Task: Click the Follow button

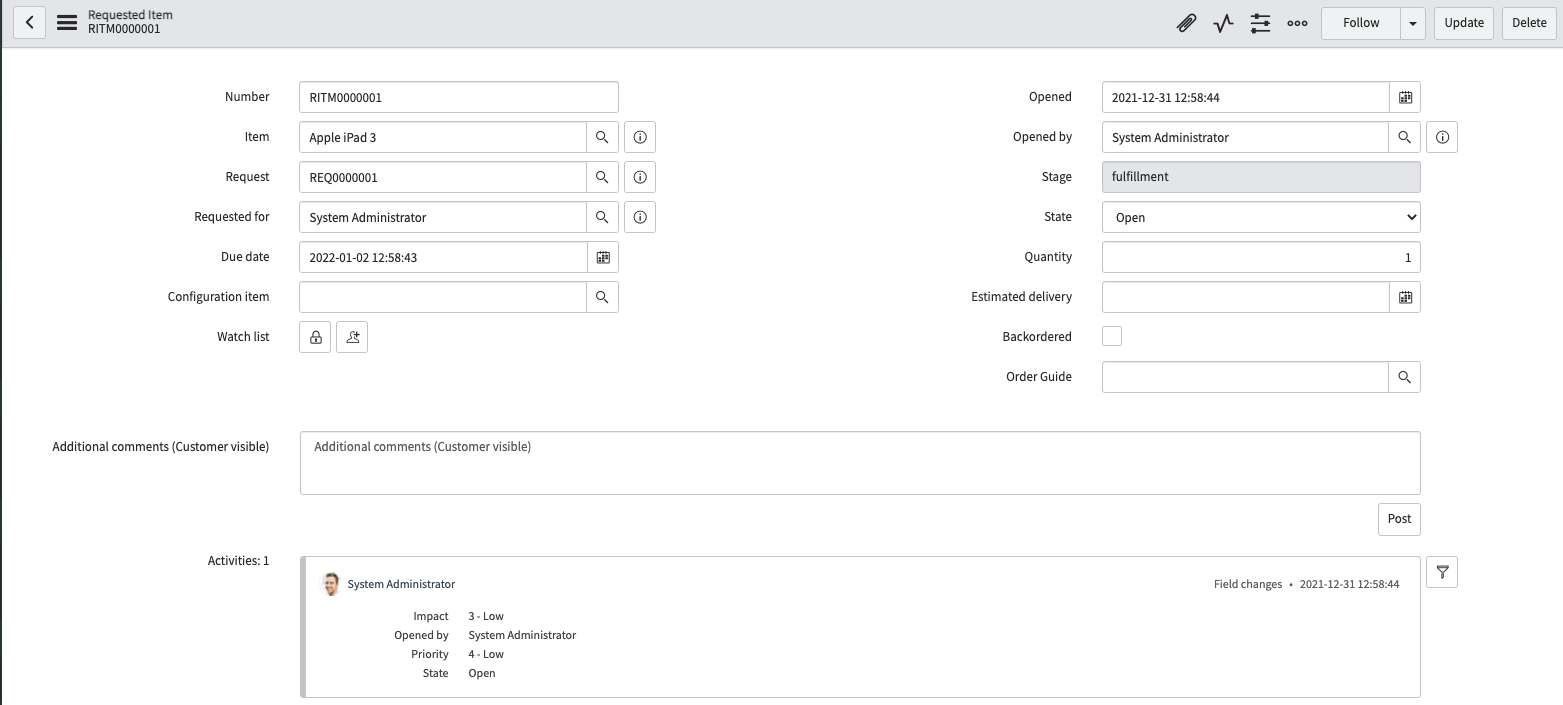Action: coord(1361,23)
